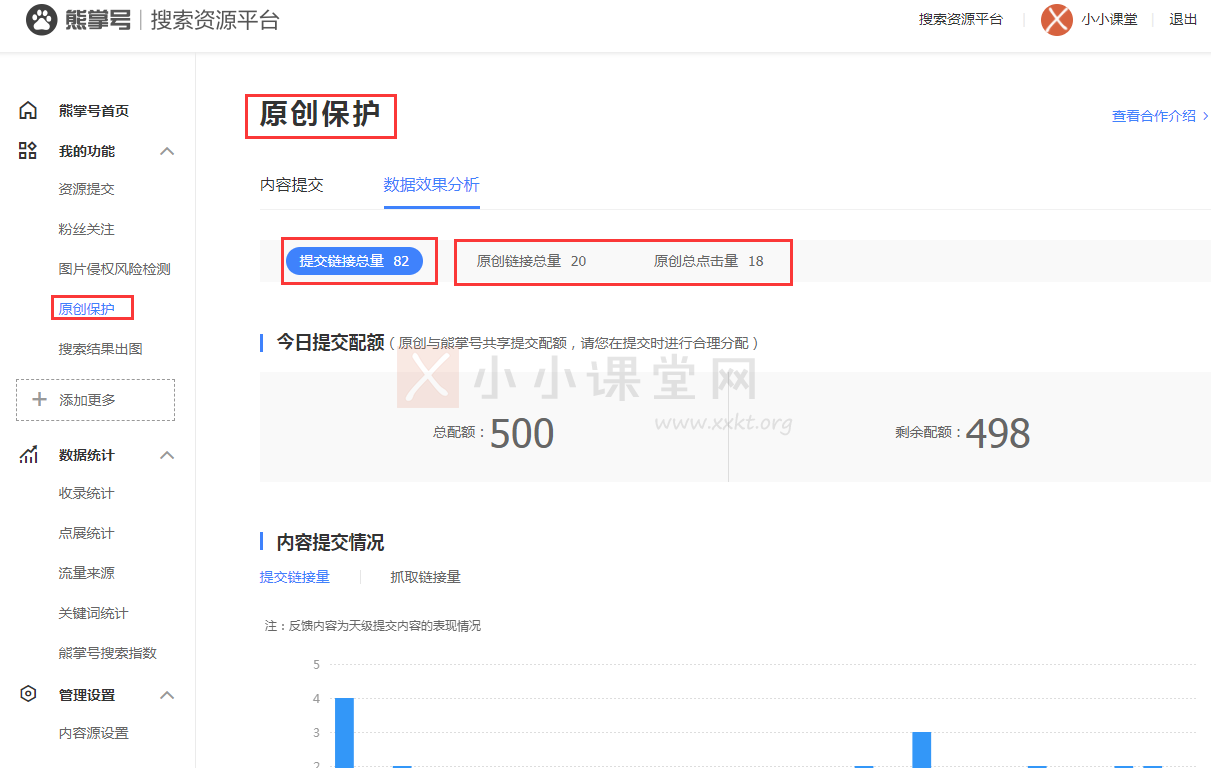Click the 小小课堂 username
This screenshot has width=1211, height=768.
[1109, 19]
